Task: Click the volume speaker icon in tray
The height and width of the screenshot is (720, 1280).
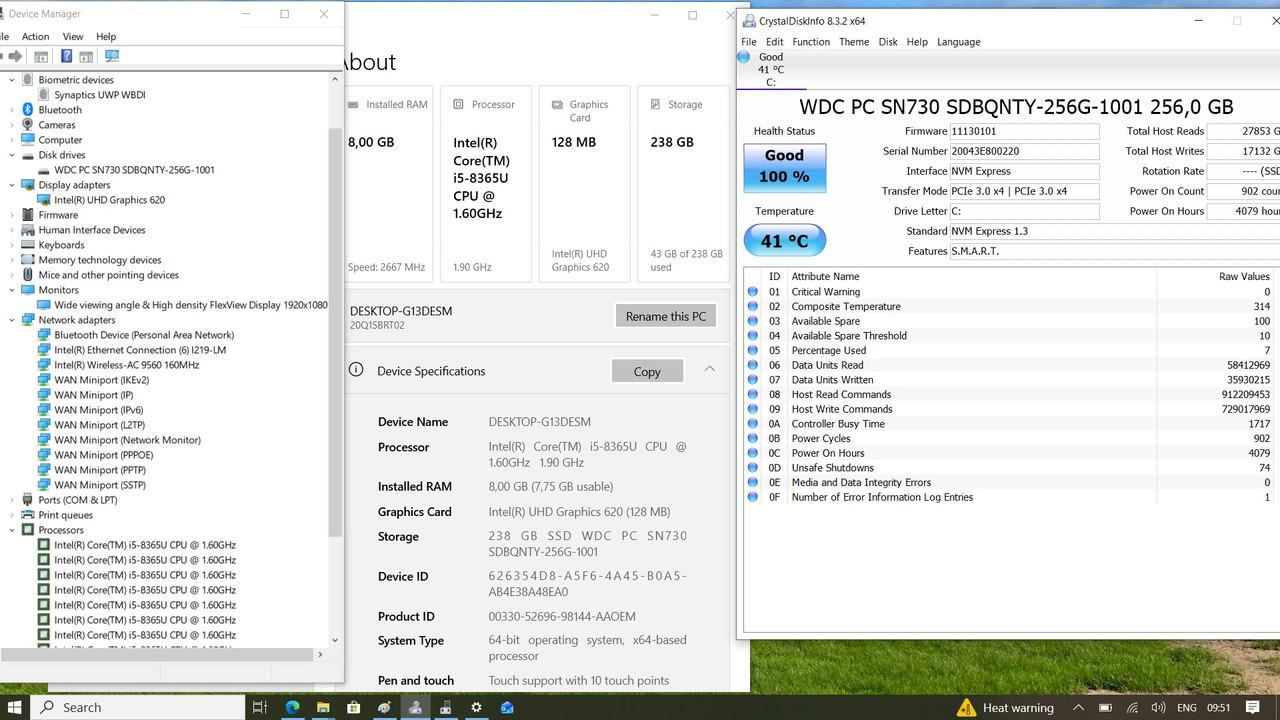Action: (x=1156, y=707)
